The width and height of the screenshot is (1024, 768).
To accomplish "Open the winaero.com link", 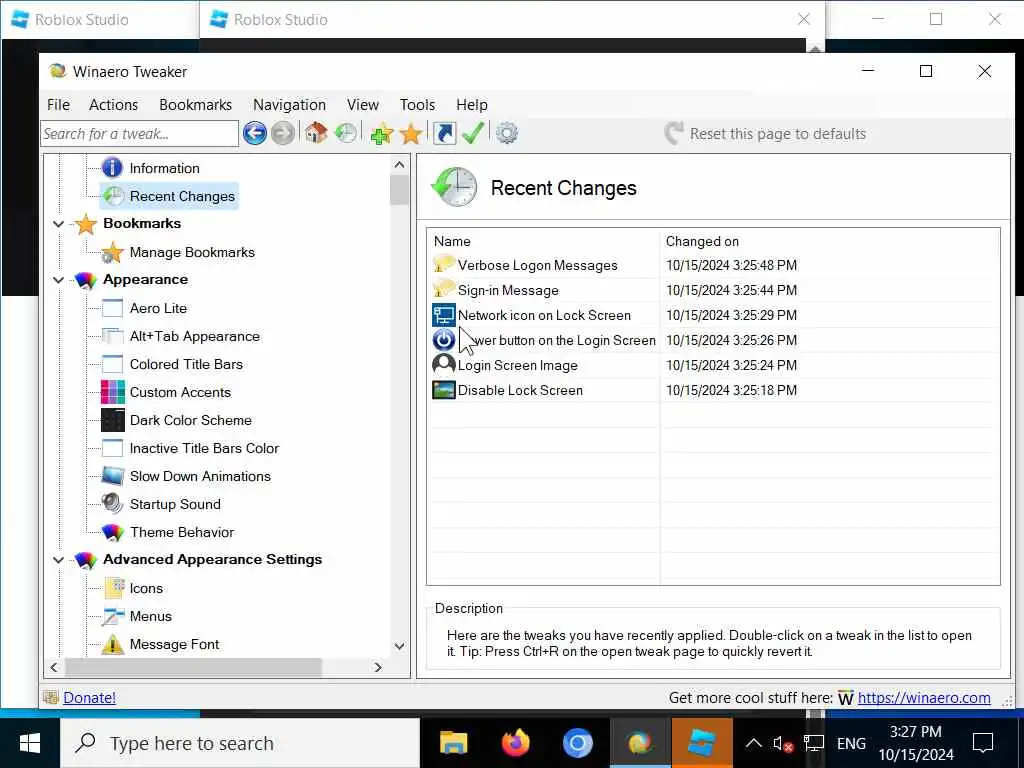I will (923, 697).
